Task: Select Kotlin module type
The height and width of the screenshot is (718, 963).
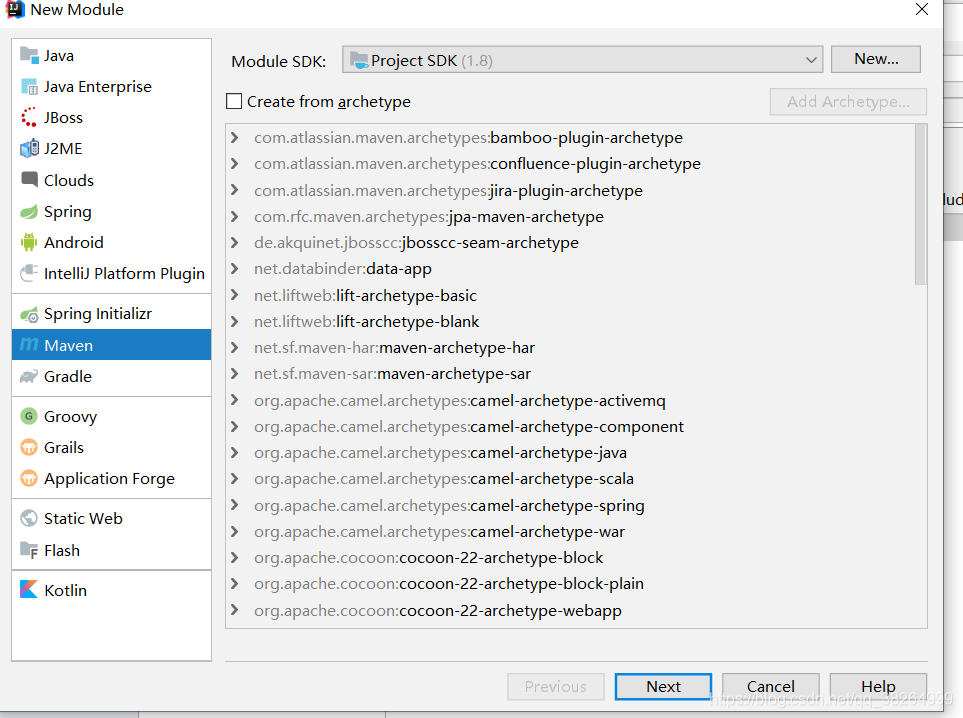Action: pos(111,590)
